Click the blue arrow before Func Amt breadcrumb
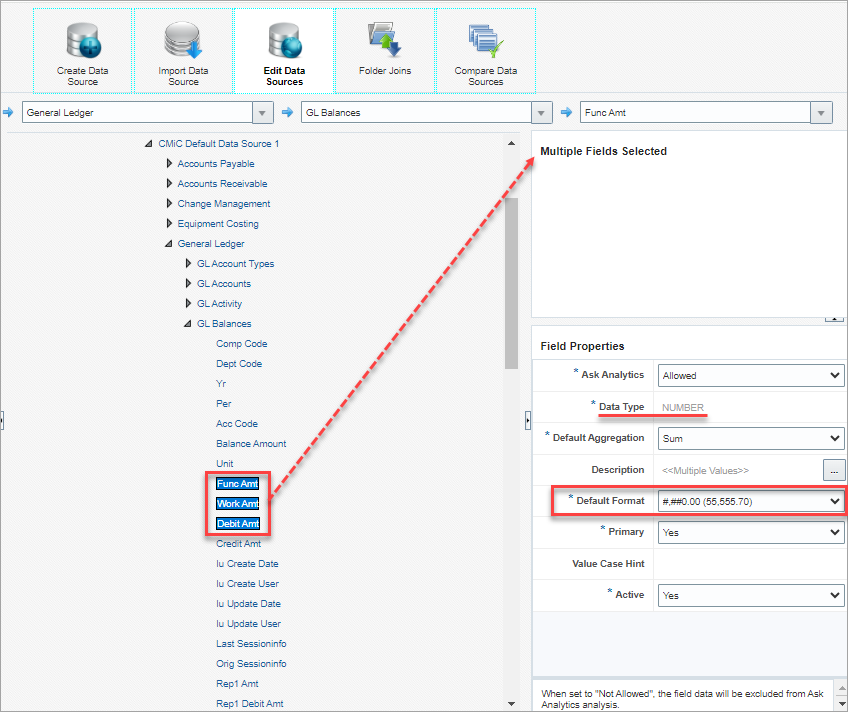Viewport: 848px width, 712px height. click(x=566, y=112)
